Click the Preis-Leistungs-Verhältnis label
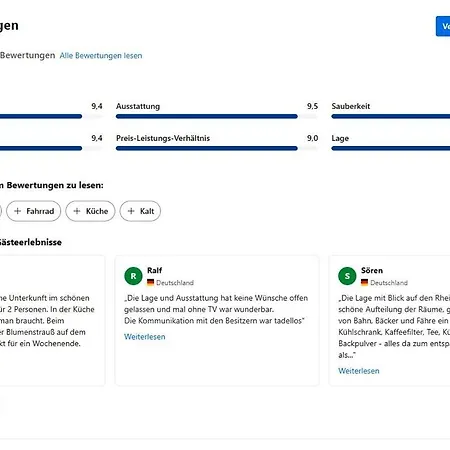The image size is (450, 450). tap(163, 138)
